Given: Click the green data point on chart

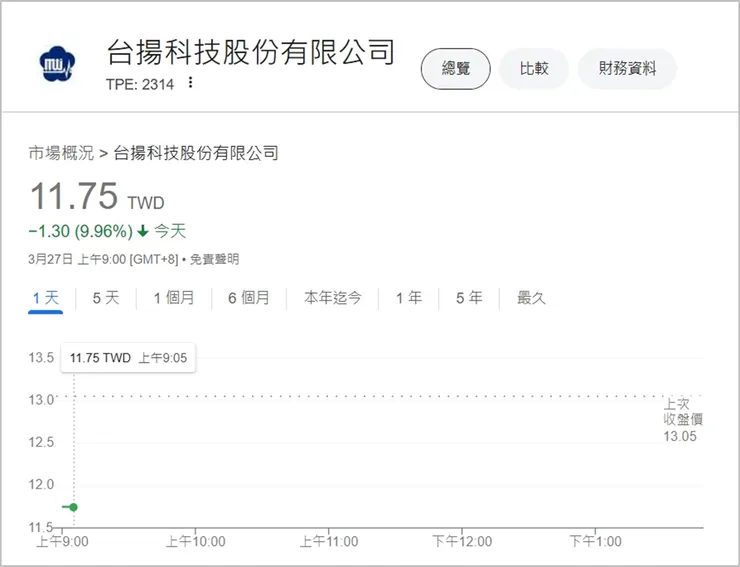Looking at the screenshot, I should [73, 507].
